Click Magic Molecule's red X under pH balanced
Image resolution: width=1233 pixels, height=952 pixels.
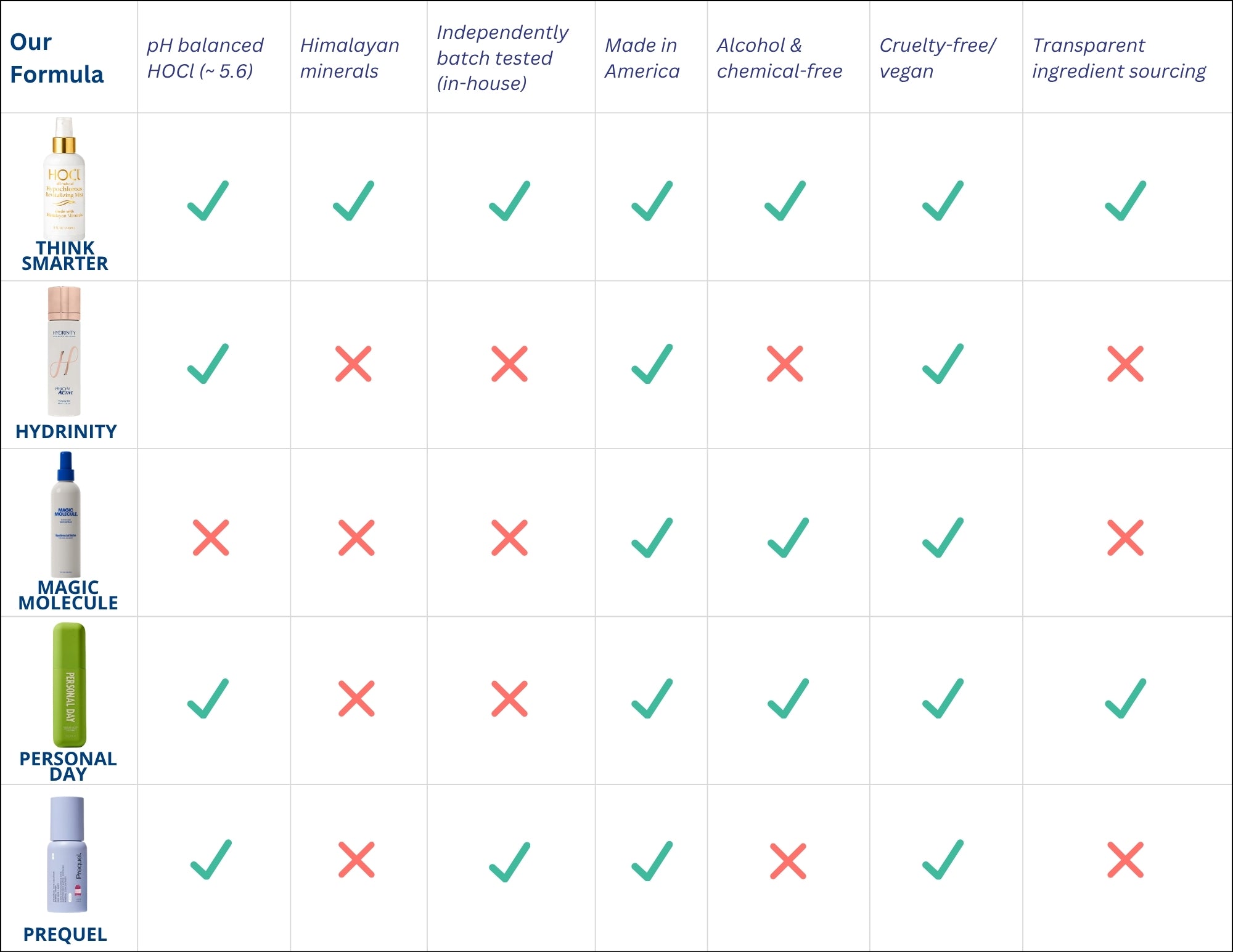click(211, 537)
